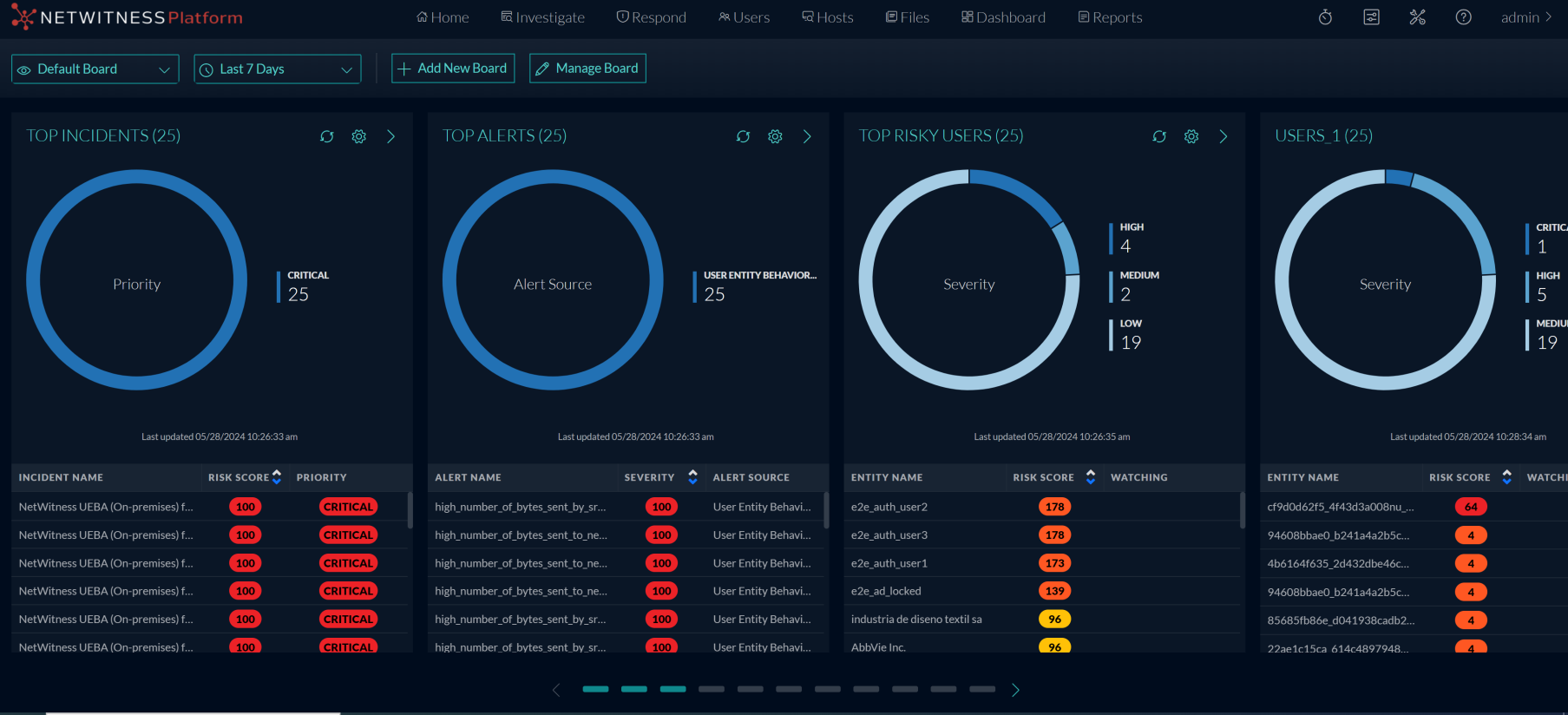Open the Reports menu
1568x715 pixels.
click(x=1110, y=17)
